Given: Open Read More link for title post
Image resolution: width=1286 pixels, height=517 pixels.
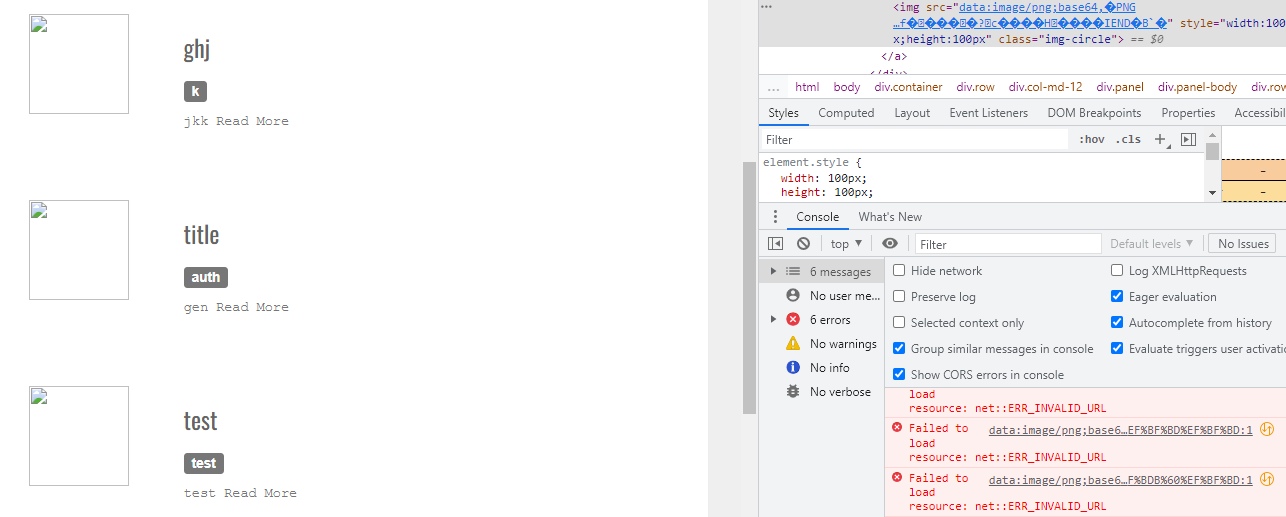Looking at the screenshot, I should pos(252,307).
